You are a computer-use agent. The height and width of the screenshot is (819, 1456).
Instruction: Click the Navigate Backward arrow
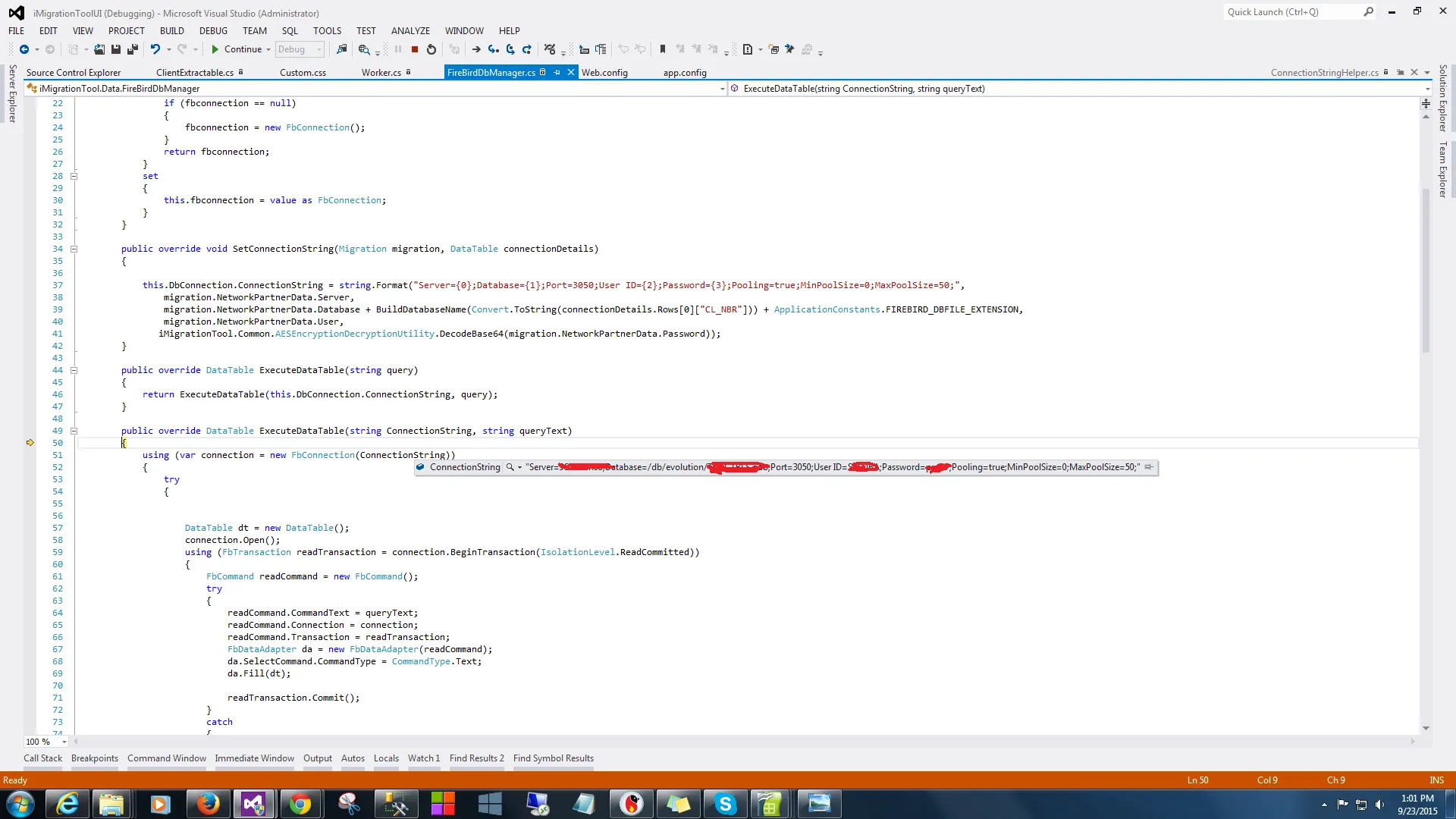click(x=24, y=49)
